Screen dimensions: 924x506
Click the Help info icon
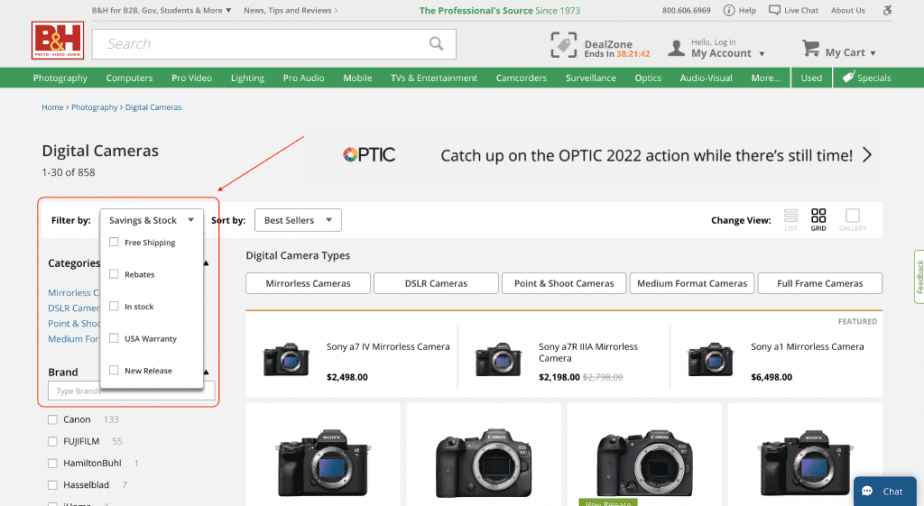tap(729, 10)
